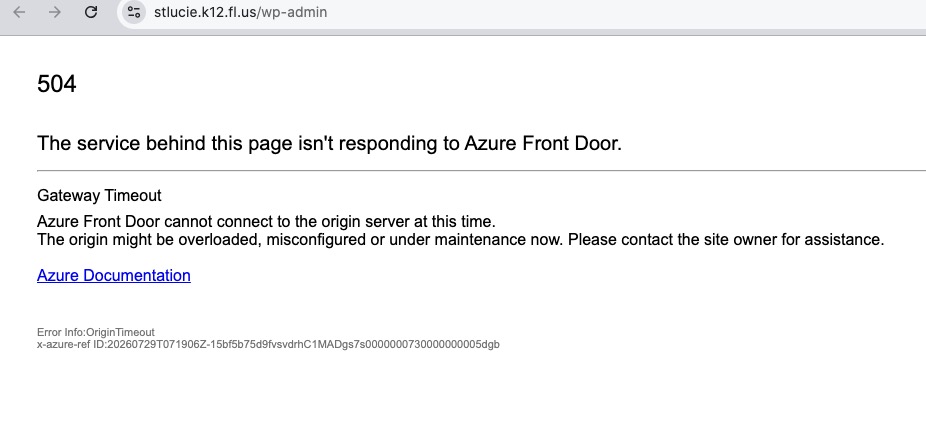Click the 'stlucie.k12.fl.us' domain text
This screenshot has width=926, height=427.
click(x=205, y=12)
